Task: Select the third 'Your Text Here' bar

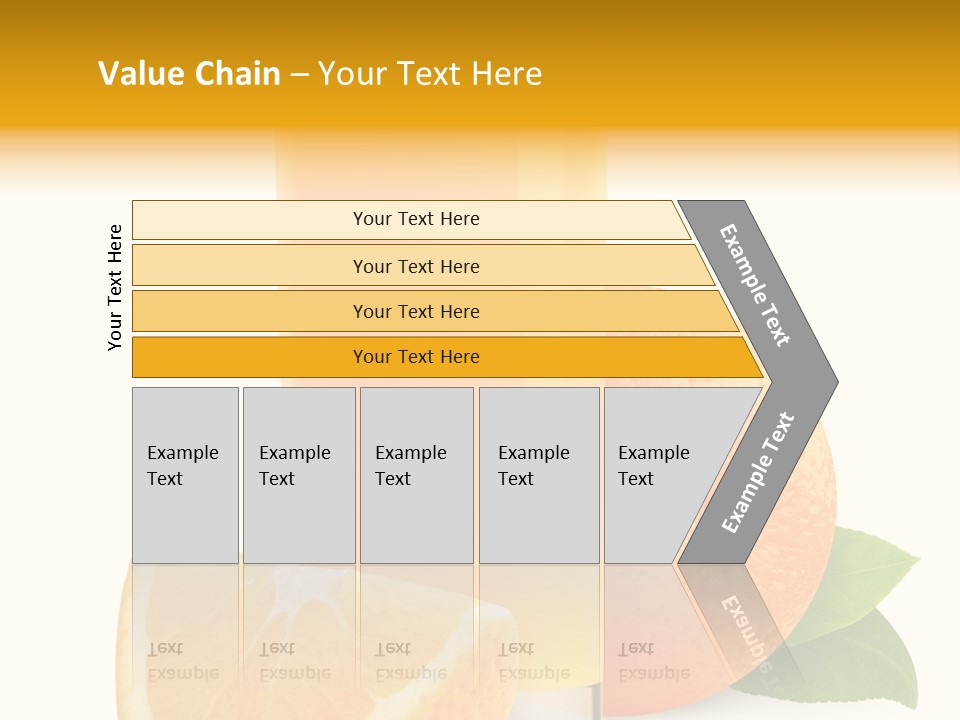Action: (415, 311)
